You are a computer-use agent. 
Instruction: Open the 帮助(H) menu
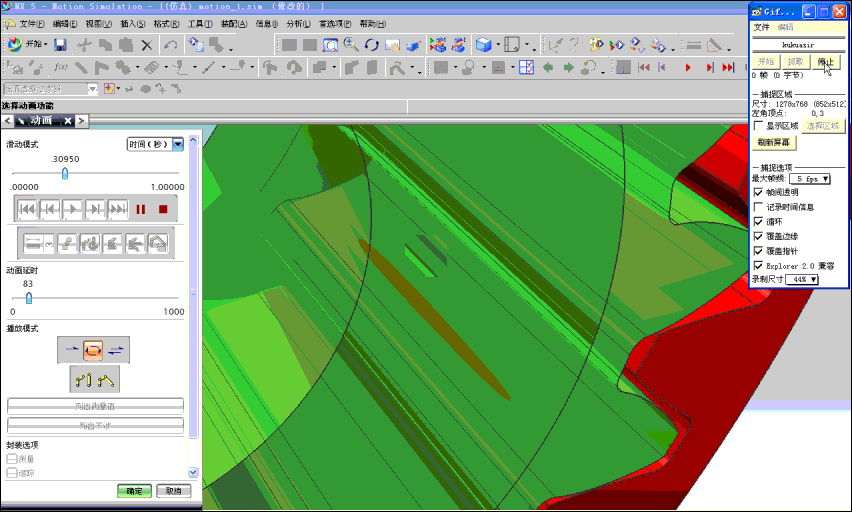click(x=373, y=24)
